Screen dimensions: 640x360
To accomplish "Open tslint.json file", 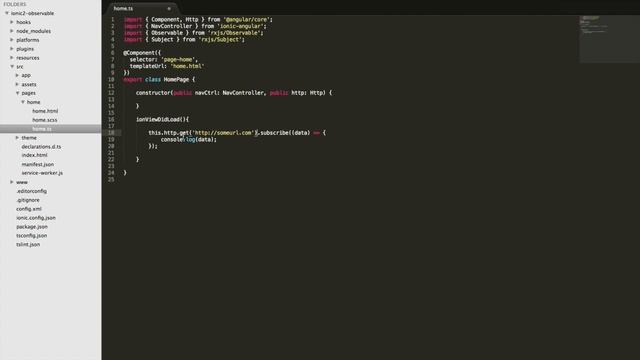I will click(x=28, y=244).
